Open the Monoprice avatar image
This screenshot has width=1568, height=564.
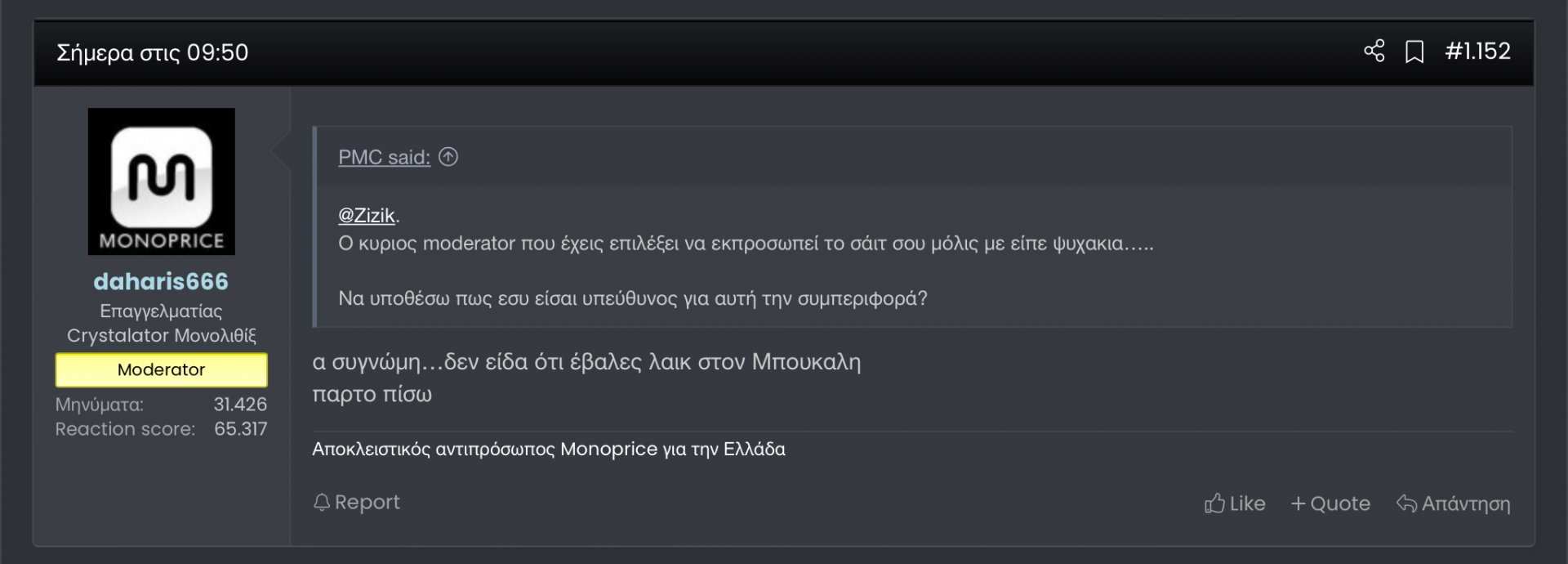pyautogui.click(x=161, y=181)
